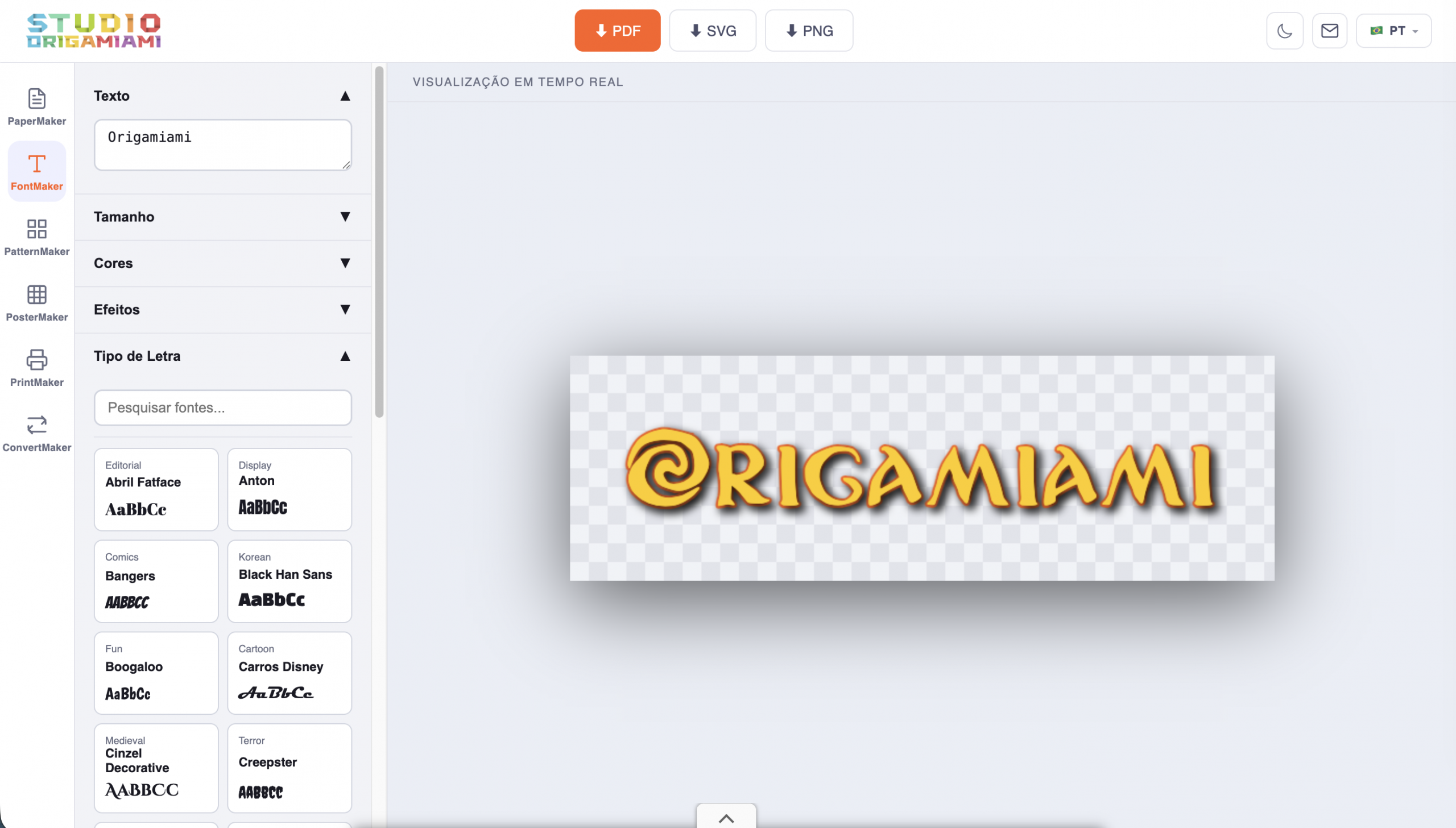Viewport: 1456px width, 828px height.
Task: Open the PT language dropdown
Action: (x=1393, y=31)
